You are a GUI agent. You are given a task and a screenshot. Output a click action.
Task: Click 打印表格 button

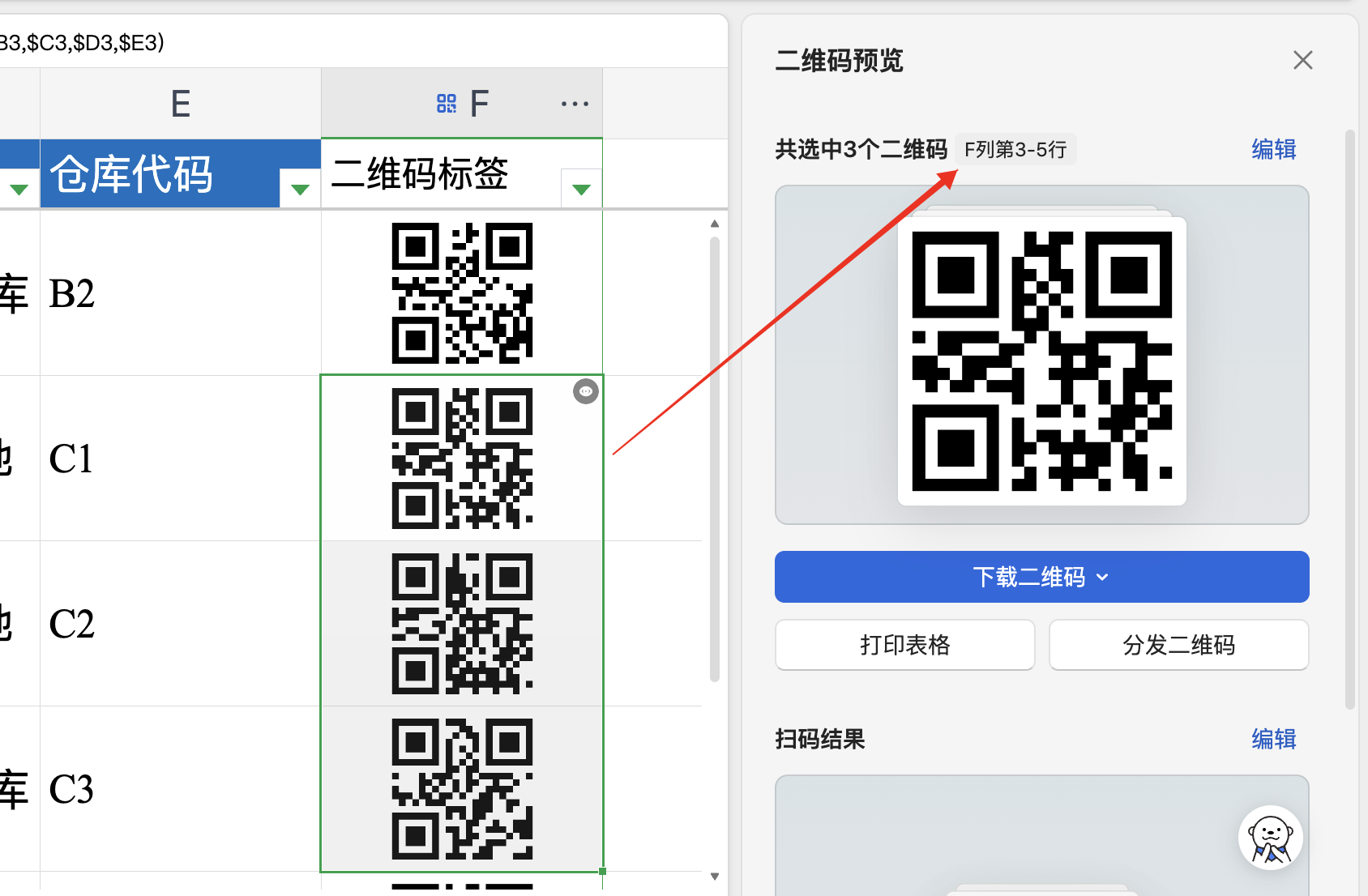[x=904, y=645]
